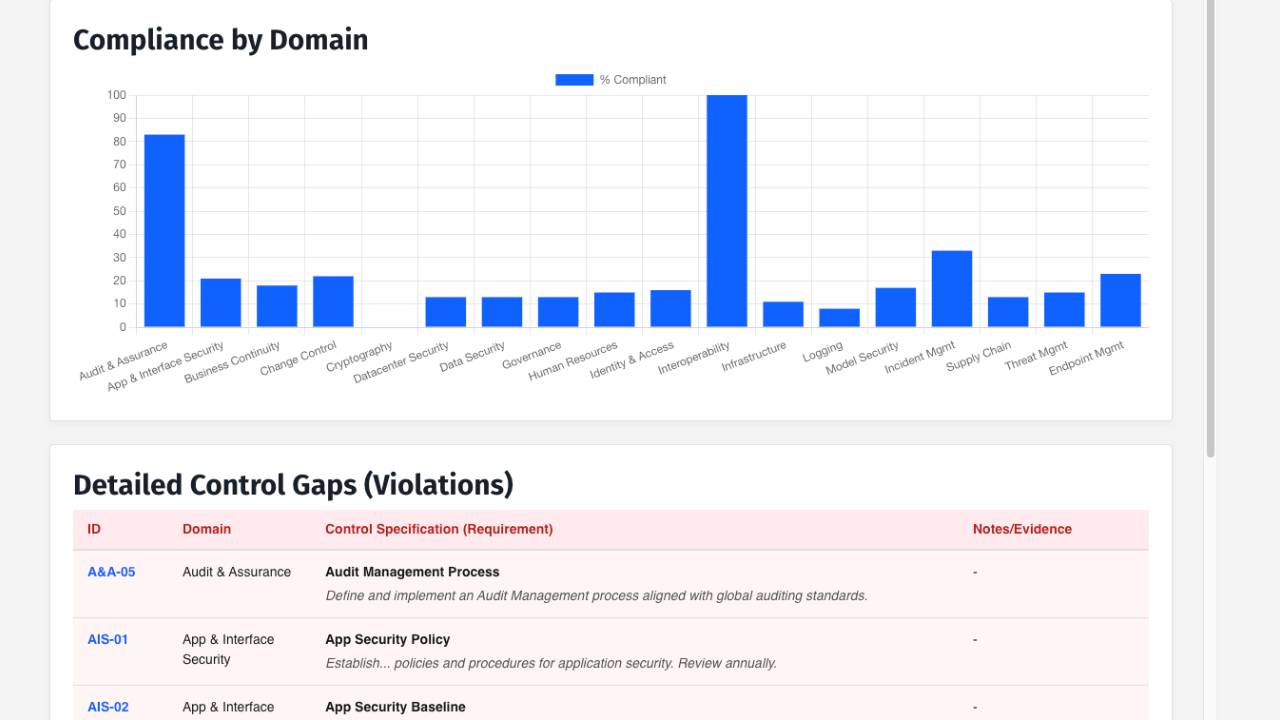This screenshot has height=720, width=1280.
Task: Click the Control Specification (Requirement) column header
Action: [x=439, y=529]
